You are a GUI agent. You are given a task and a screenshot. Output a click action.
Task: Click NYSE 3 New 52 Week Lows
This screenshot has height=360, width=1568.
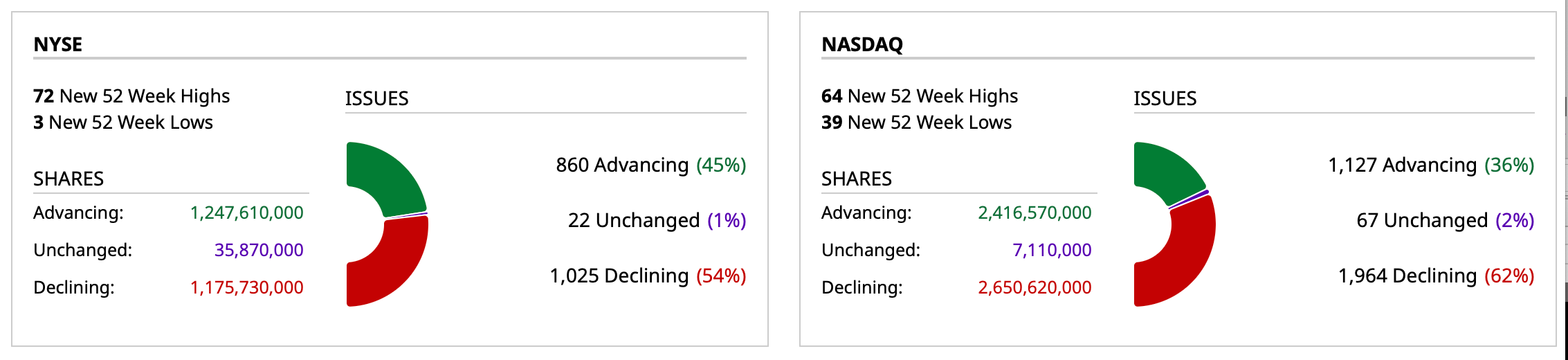123,123
